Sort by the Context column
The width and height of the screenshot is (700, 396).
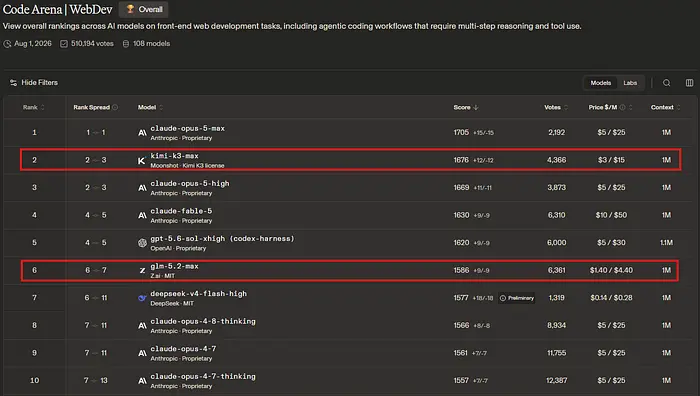point(666,107)
